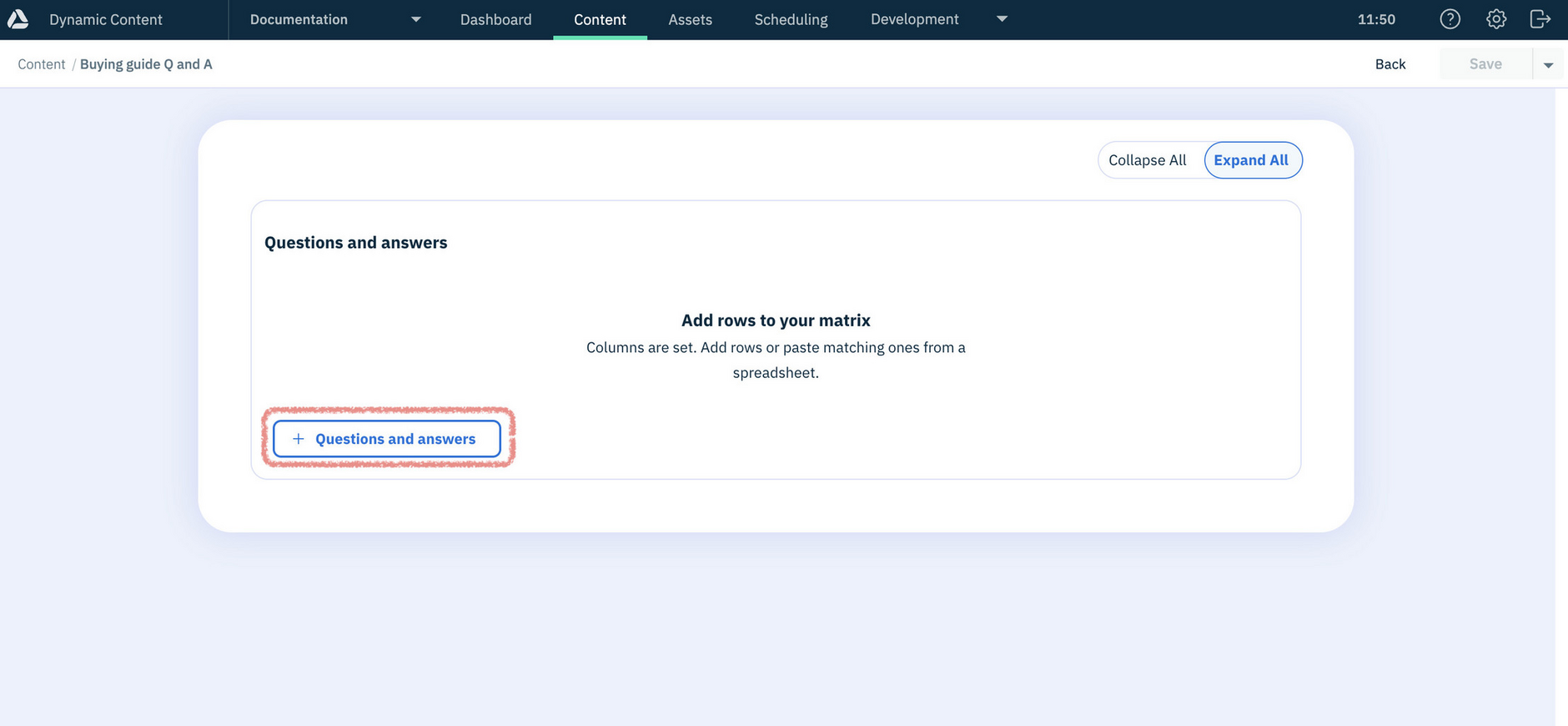Open the help question mark icon
This screenshot has width=1568, height=726.
point(1450,19)
